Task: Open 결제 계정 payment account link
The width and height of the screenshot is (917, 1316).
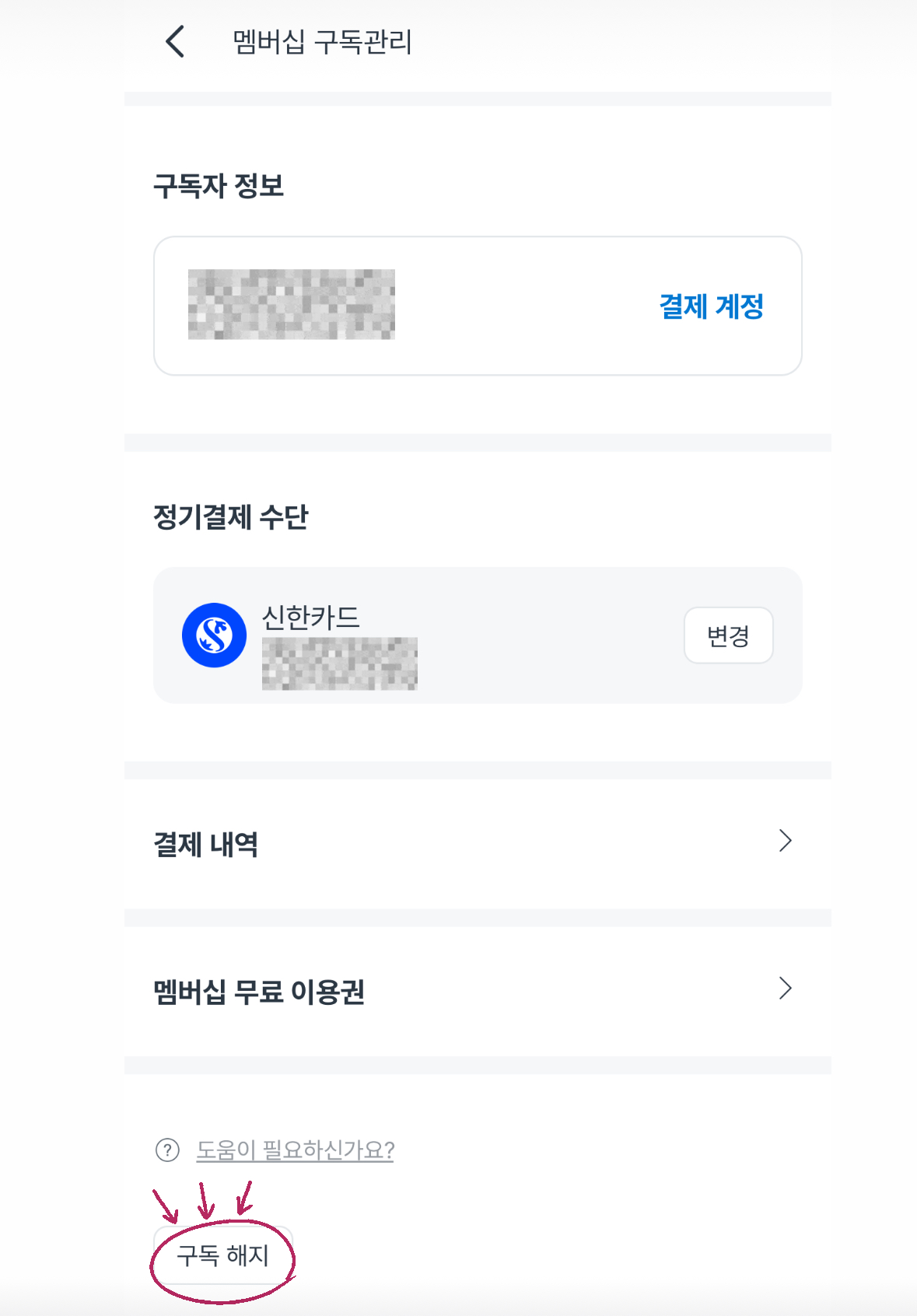Action: tap(711, 306)
